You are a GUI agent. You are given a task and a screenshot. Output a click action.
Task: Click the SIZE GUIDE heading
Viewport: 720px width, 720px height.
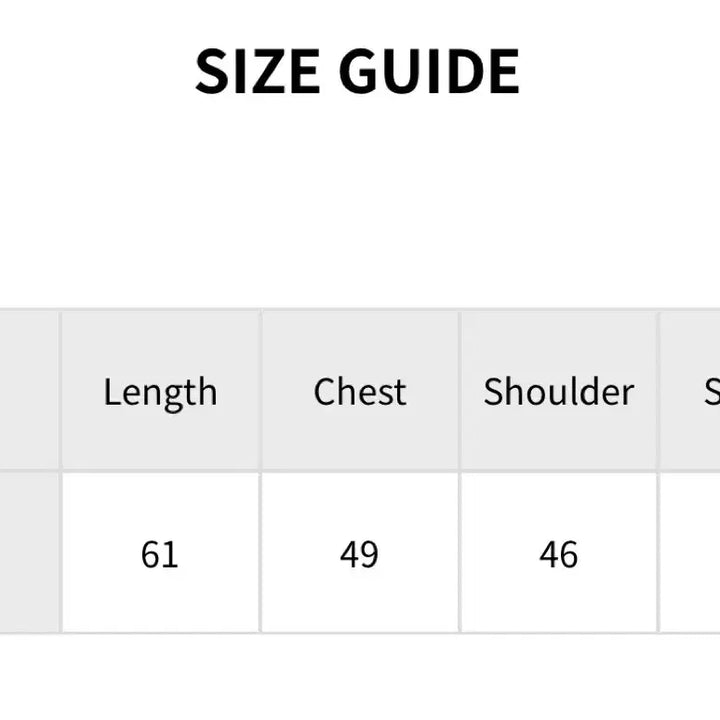click(x=357, y=71)
